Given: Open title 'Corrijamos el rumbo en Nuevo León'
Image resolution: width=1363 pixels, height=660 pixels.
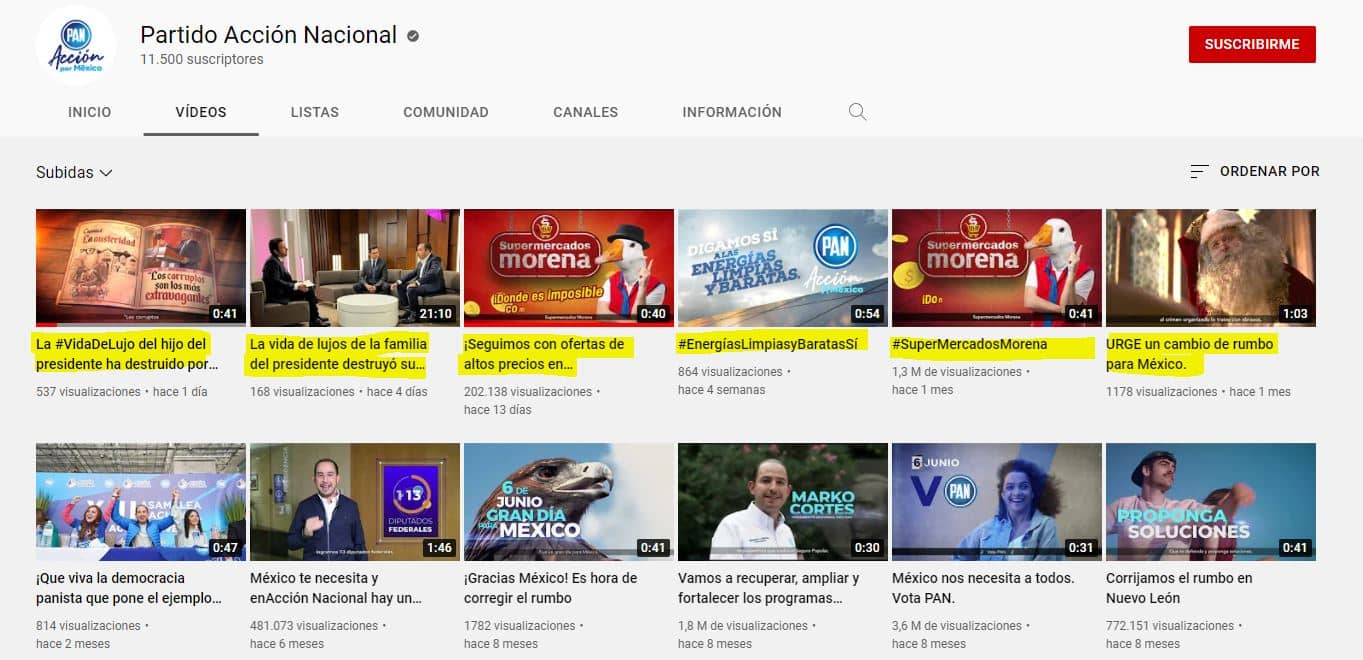Looking at the screenshot, I should [1179, 588].
